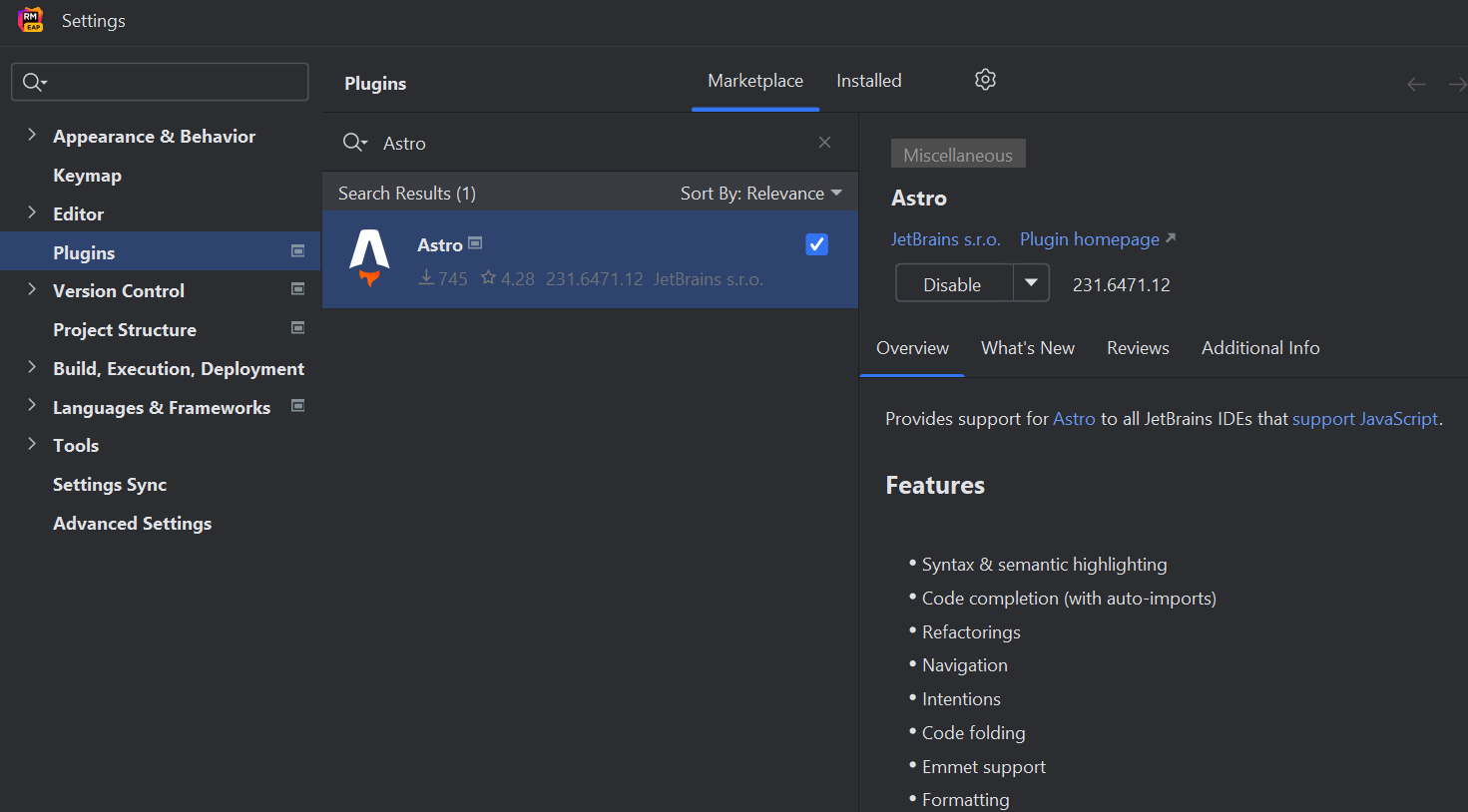Open the Reviews tab
The width and height of the screenshot is (1468, 812).
coord(1138,348)
